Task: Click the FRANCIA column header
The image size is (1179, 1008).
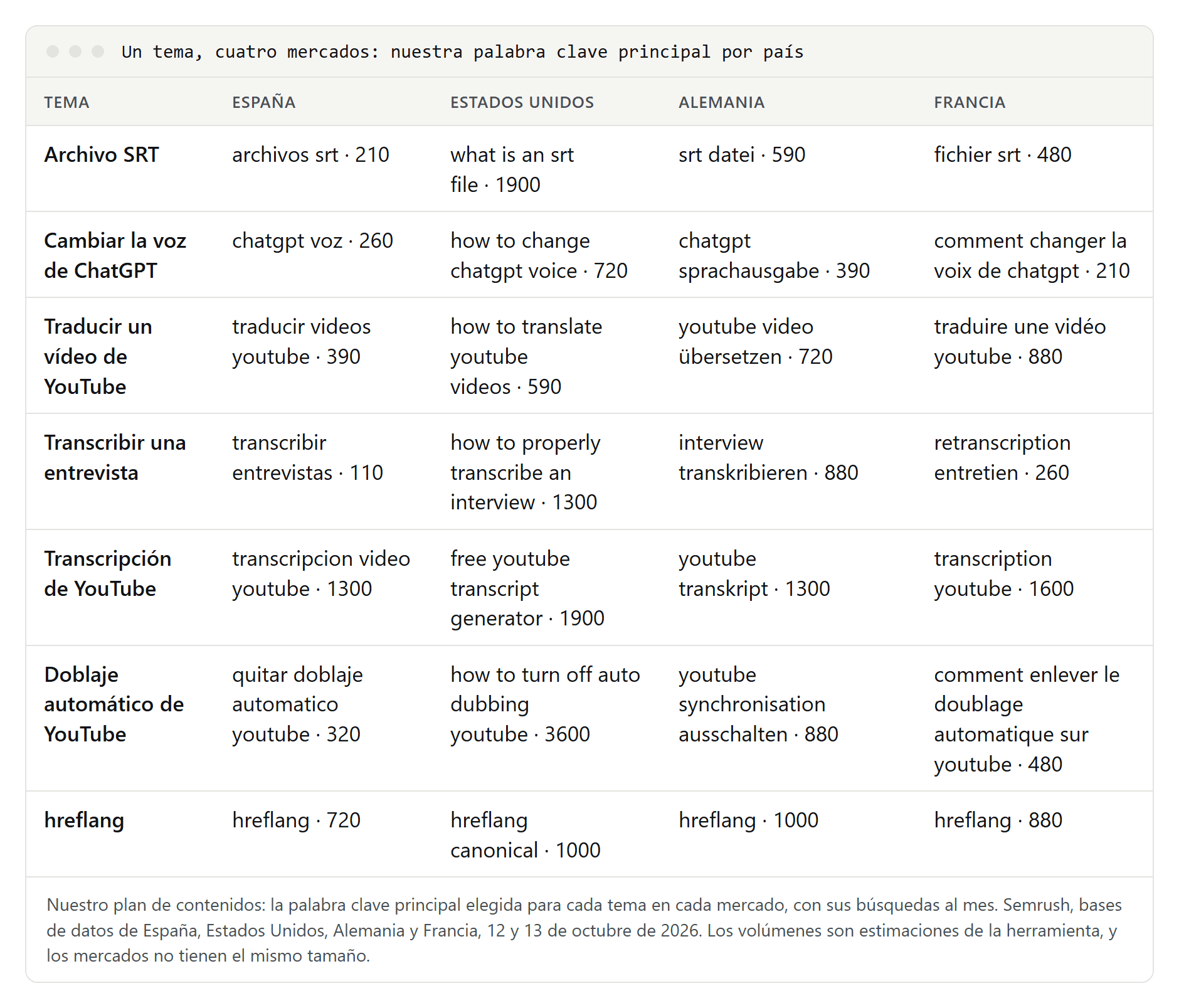Action: (970, 102)
